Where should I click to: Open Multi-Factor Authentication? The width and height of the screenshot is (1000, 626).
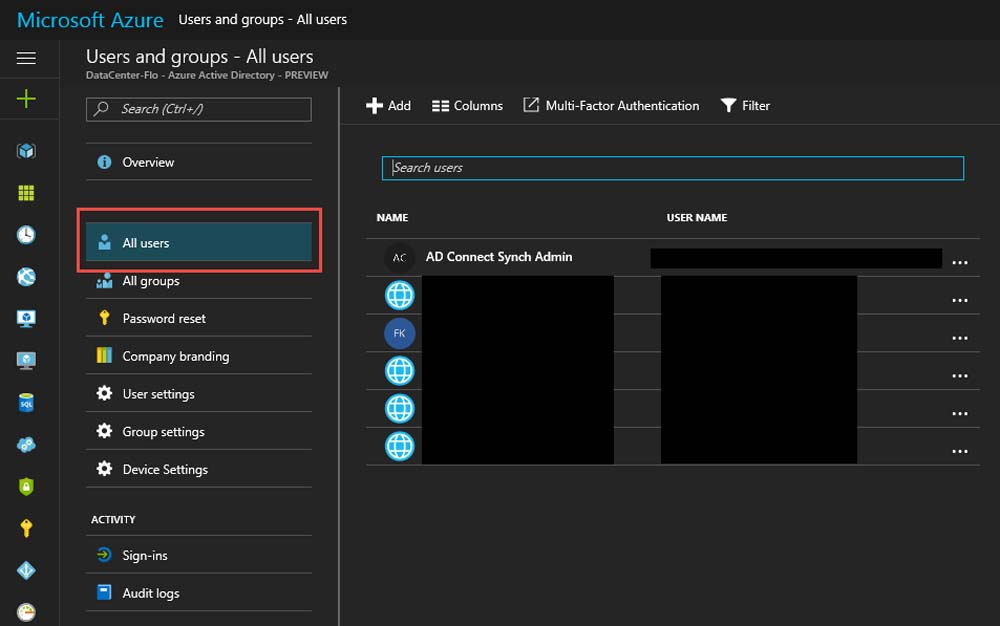coord(611,106)
